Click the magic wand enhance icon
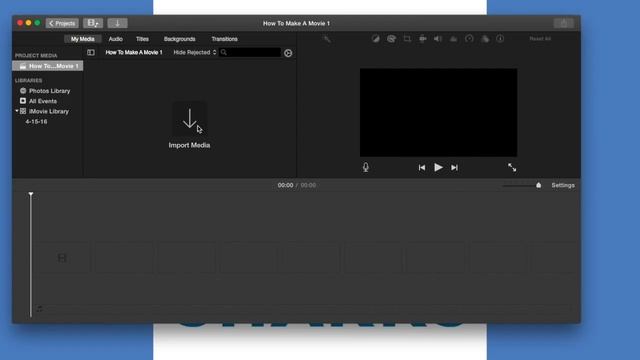 tap(327, 39)
